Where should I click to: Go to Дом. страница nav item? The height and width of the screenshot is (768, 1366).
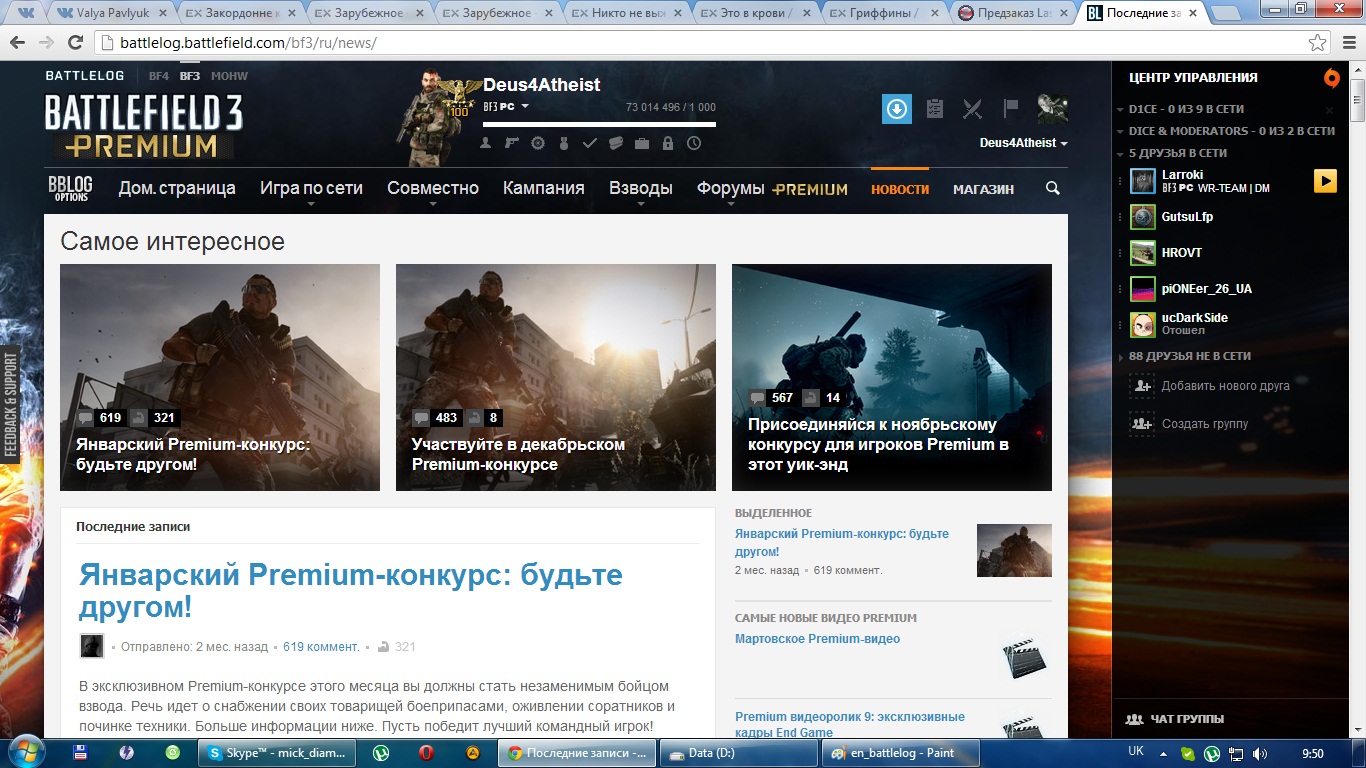(x=177, y=188)
